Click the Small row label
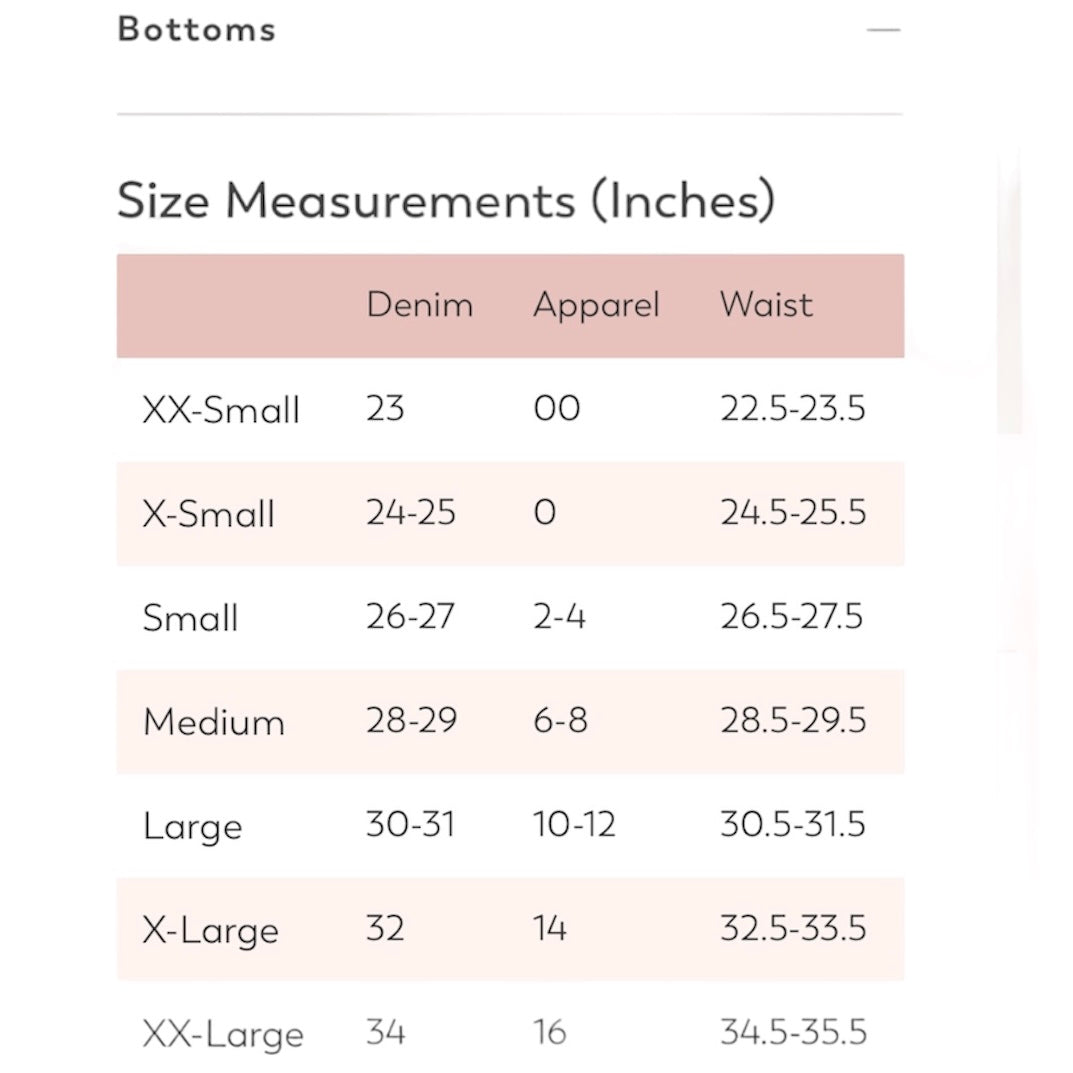The image size is (1073, 1073). click(x=190, y=618)
